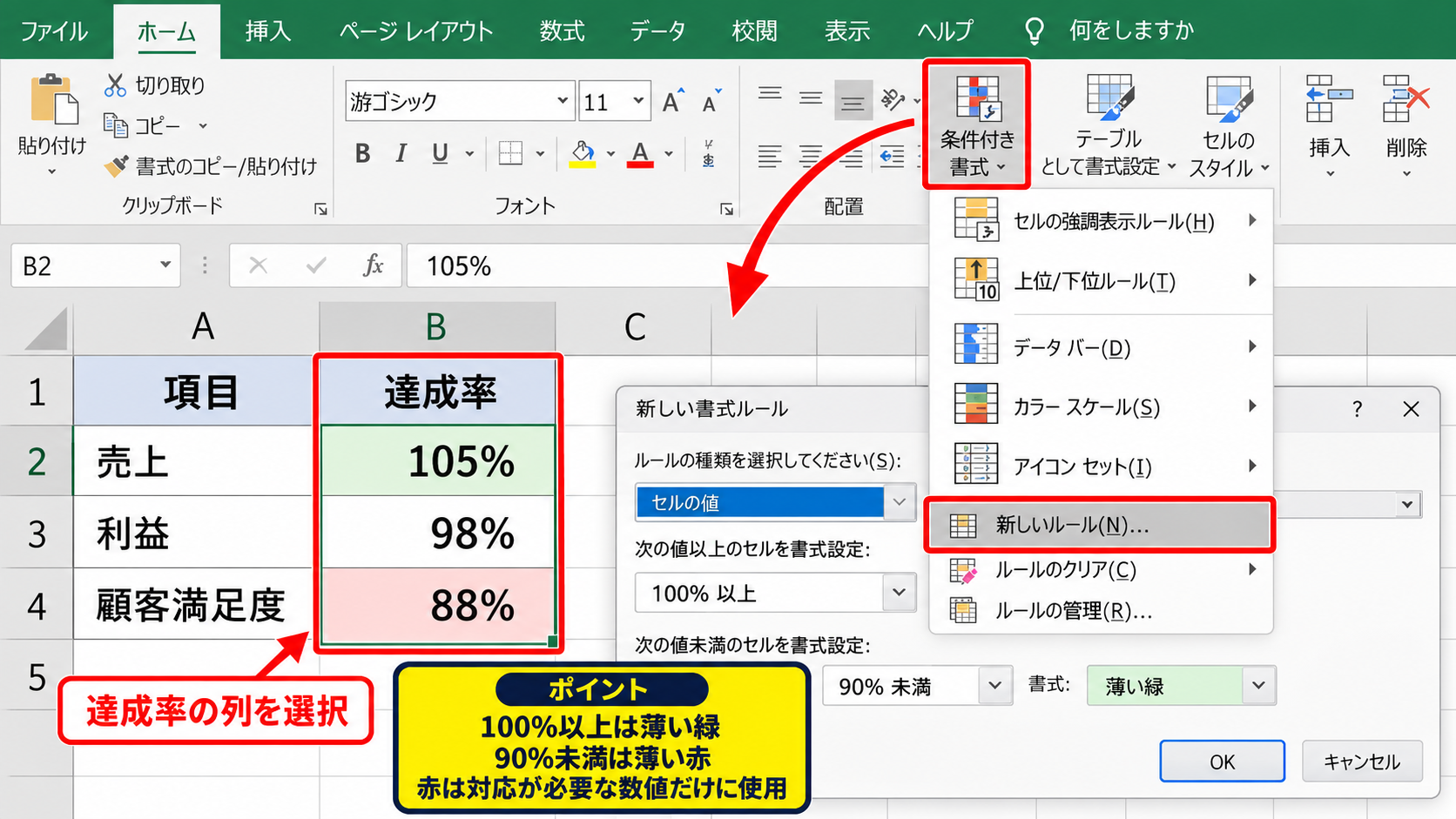Select アイコン セット(I) menu item
Screen dimensions: 1456x819
tap(1102, 466)
